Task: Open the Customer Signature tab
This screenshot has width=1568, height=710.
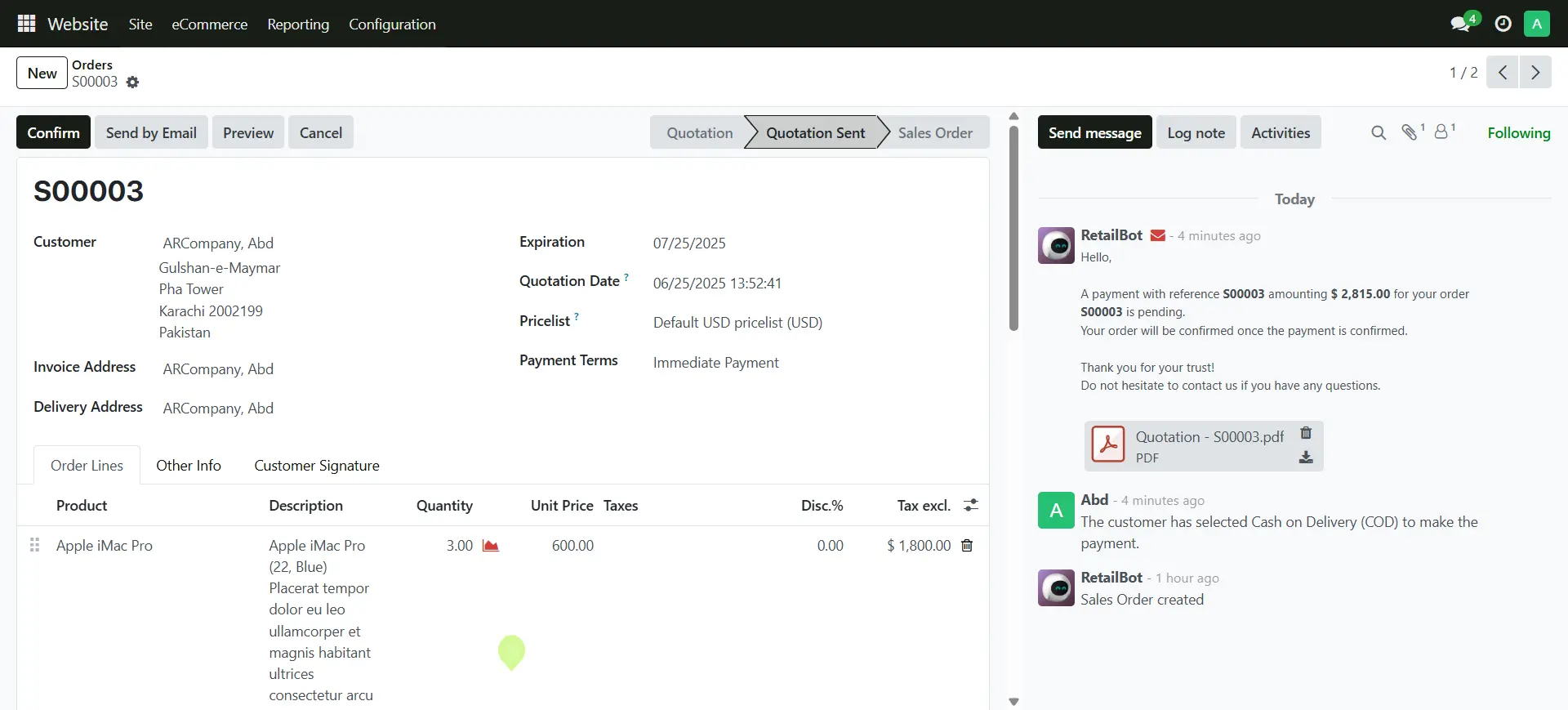Action: [317, 465]
